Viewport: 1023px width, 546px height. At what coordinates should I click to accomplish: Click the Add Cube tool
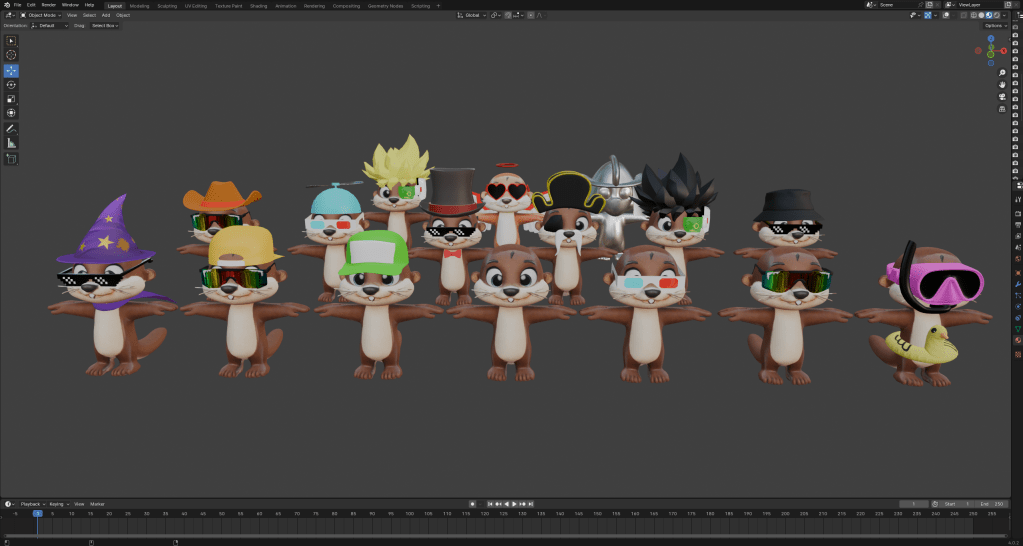pyautogui.click(x=11, y=158)
